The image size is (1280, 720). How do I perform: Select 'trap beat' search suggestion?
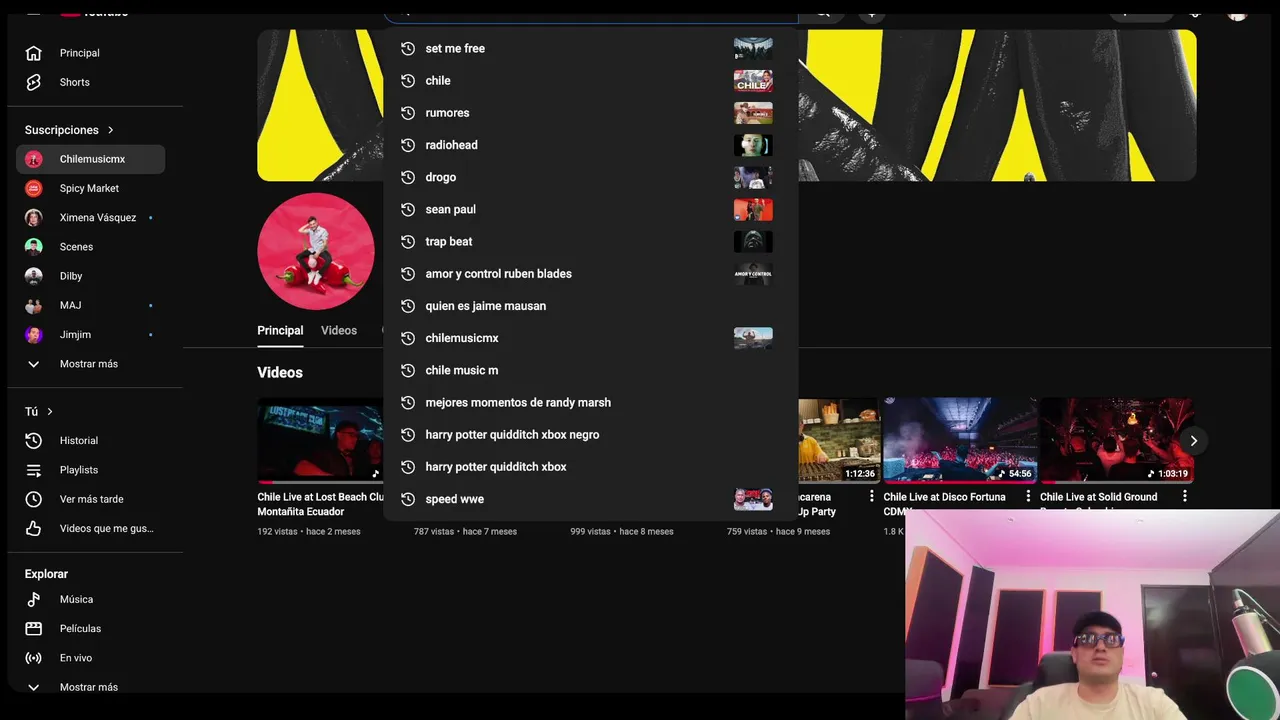[590, 241]
